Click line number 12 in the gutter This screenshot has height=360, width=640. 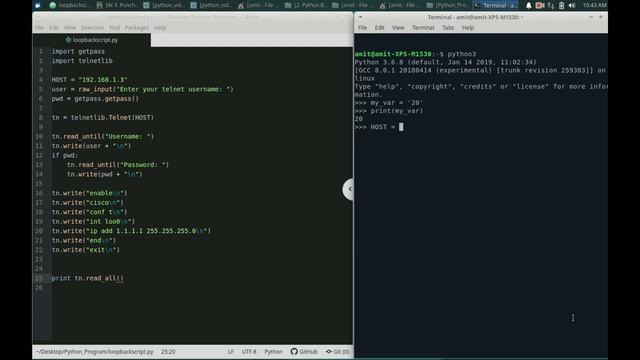(39, 155)
